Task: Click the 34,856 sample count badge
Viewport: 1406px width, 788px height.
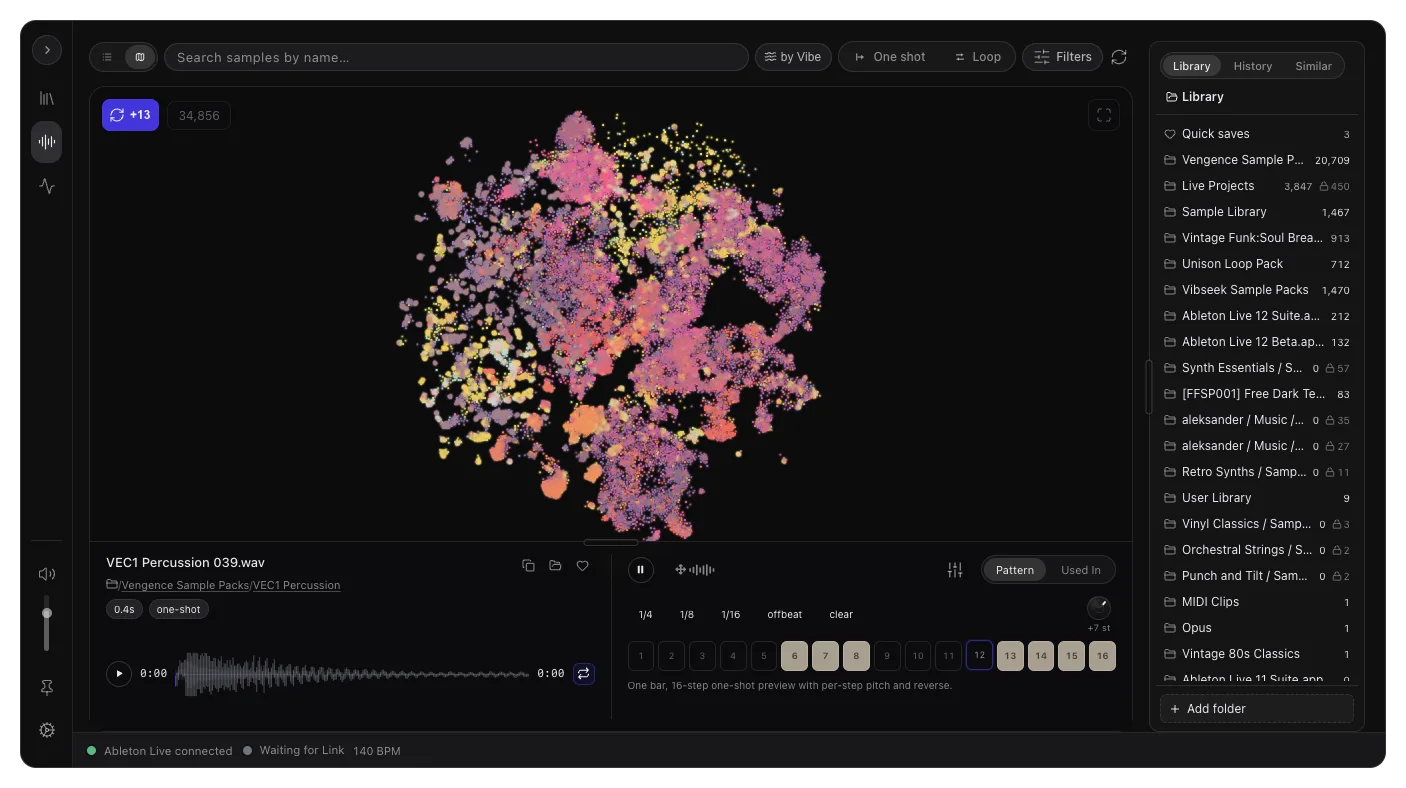Action: [199, 116]
